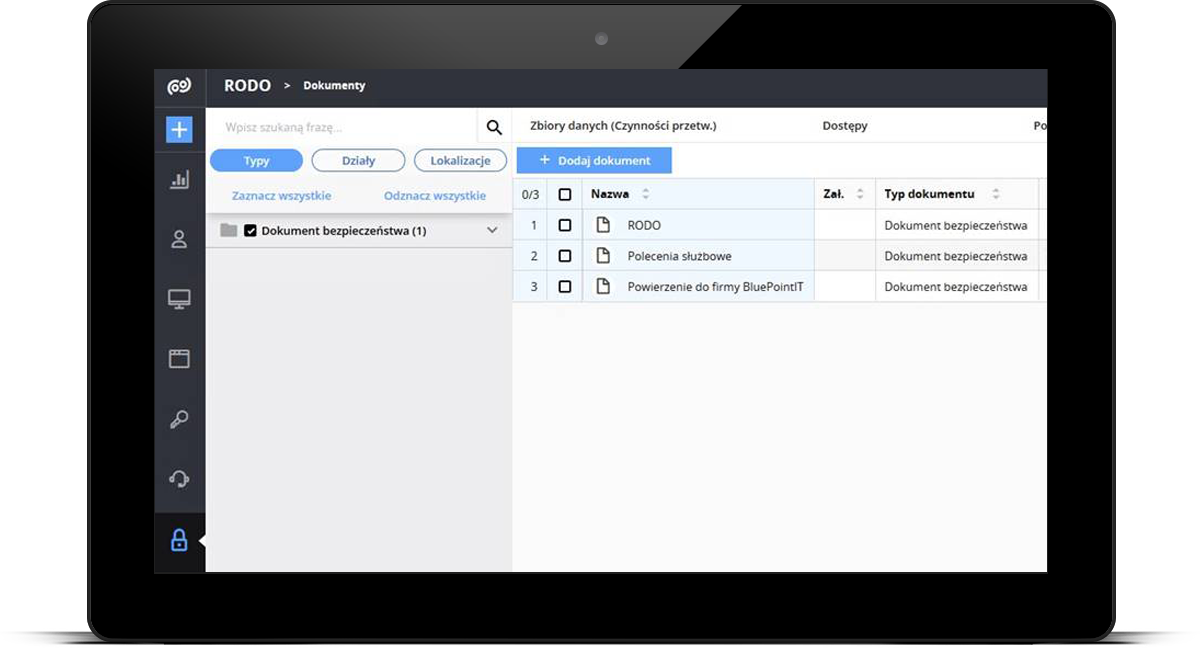Viewport: 1200px width, 648px height.
Task: Select the Typy filter tab
Action: (x=256, y=161)
